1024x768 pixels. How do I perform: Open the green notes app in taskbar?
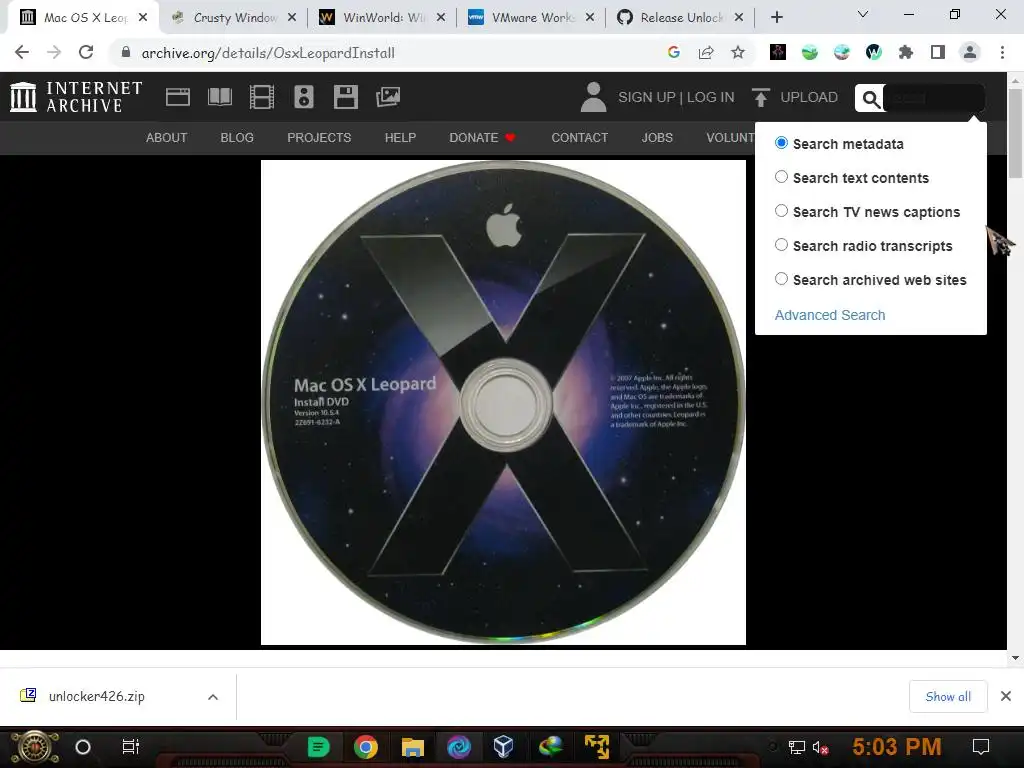(319, 746)
